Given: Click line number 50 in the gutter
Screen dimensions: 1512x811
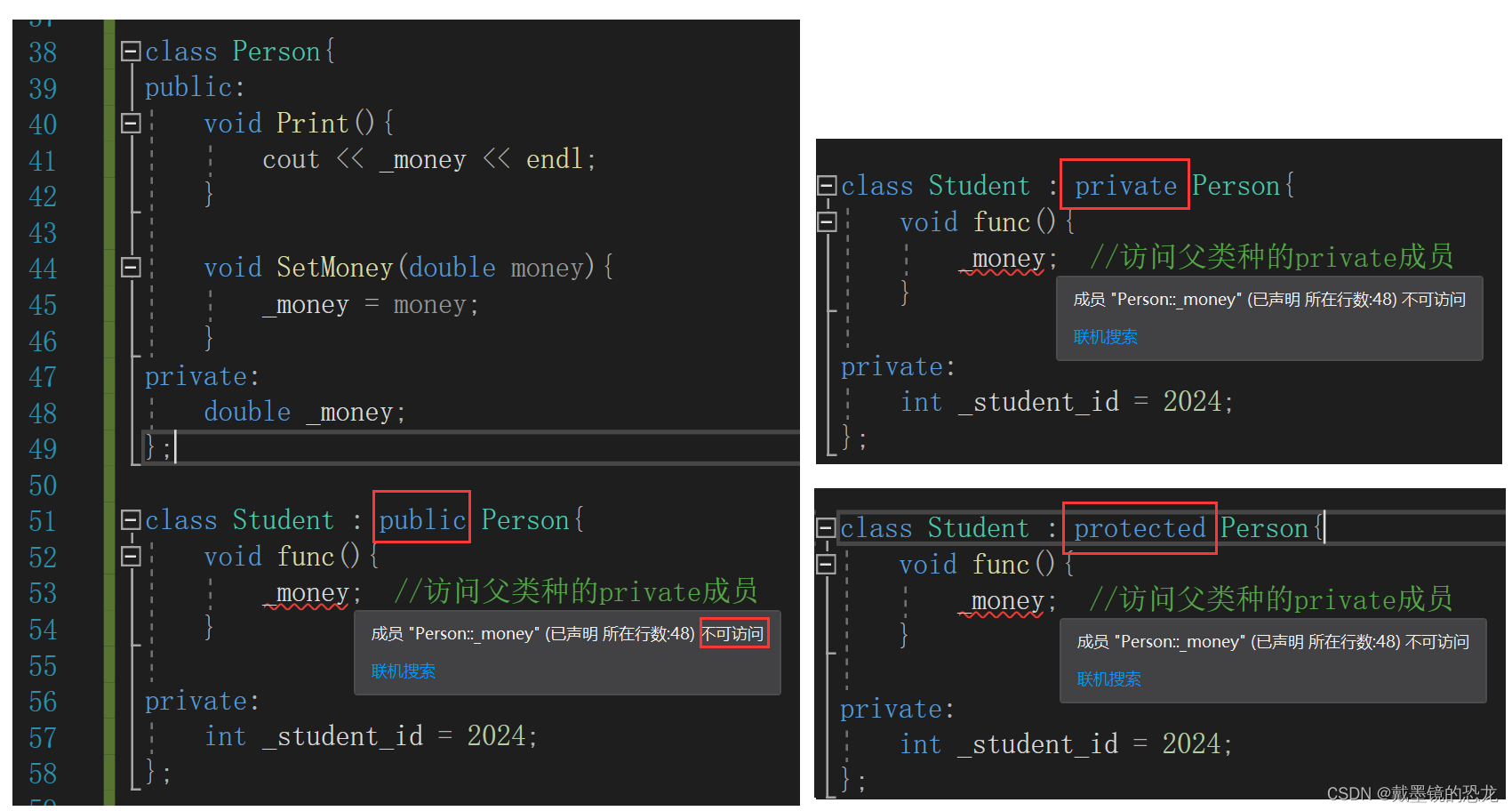Looking at the screenshot, I should coord(43,486).
